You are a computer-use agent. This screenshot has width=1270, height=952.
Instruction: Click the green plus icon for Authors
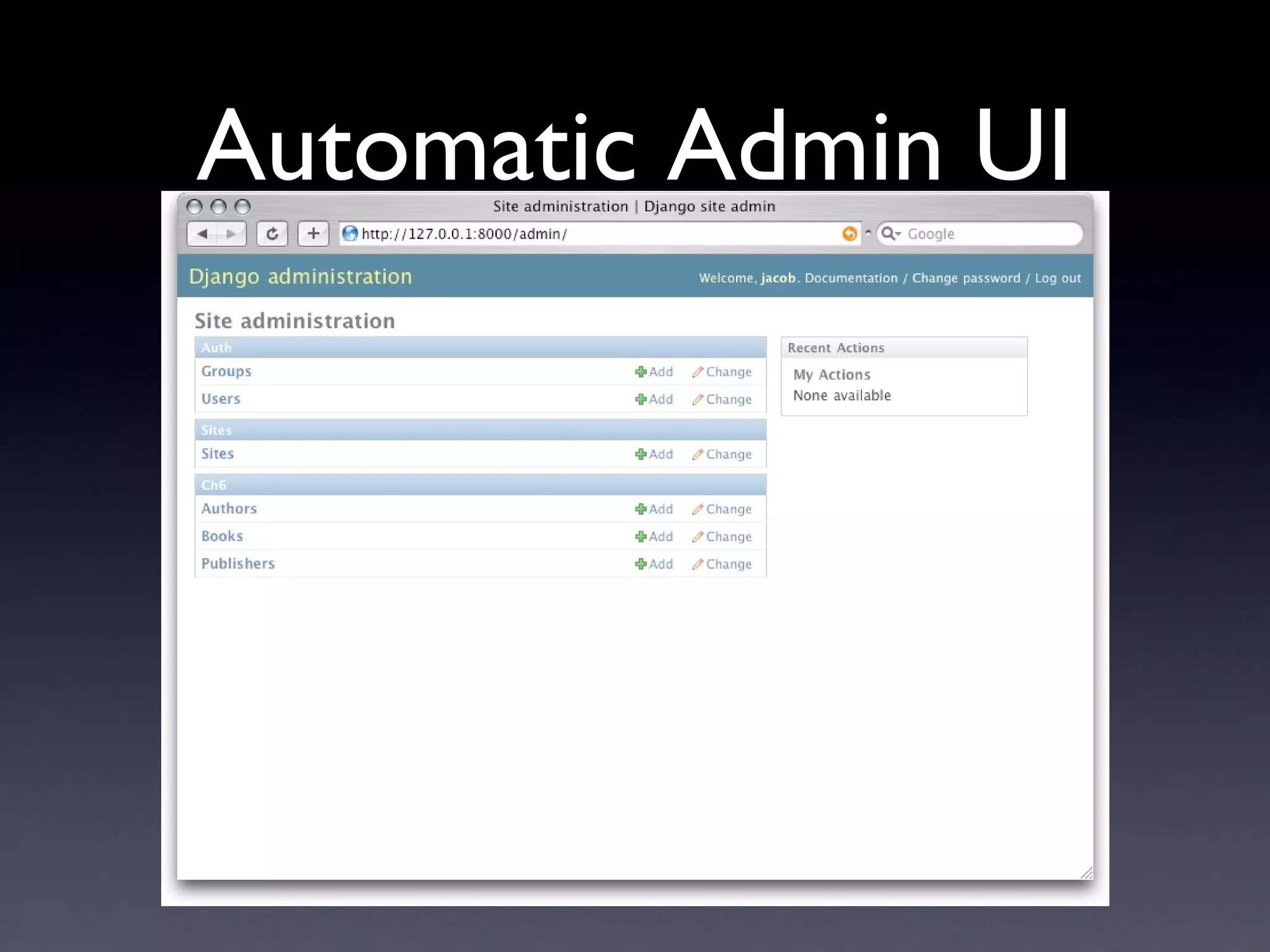coord(641,509)
